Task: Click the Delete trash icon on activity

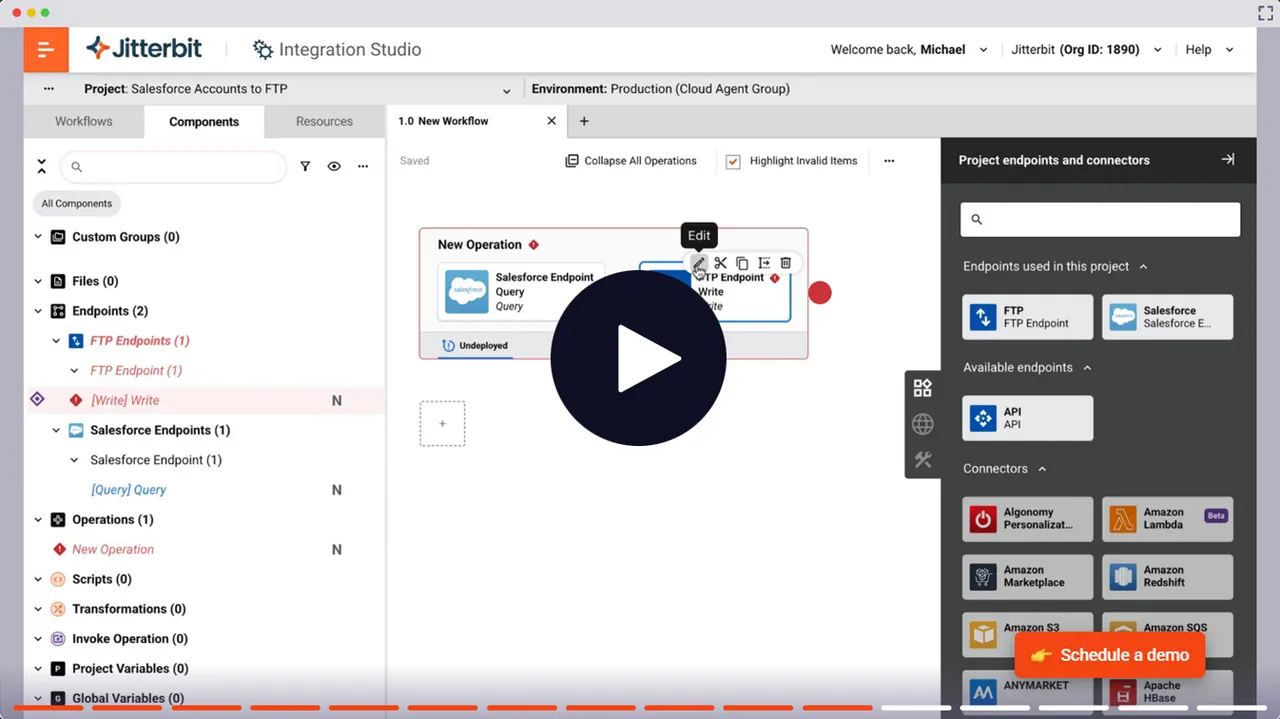Action: click(x=786, y=263)
